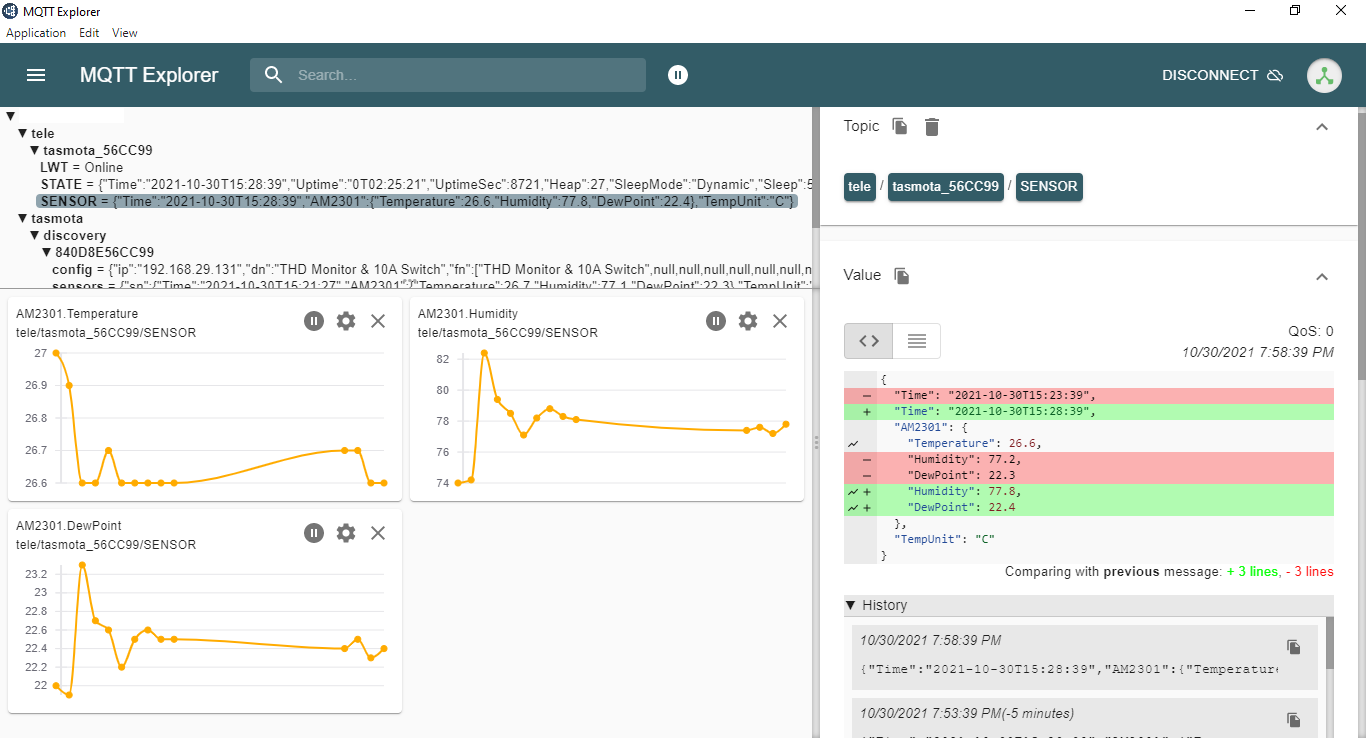1366x738 pixels.
Task: Open settings for the AM2301.Humidity chart
Action: pos(748,321)
